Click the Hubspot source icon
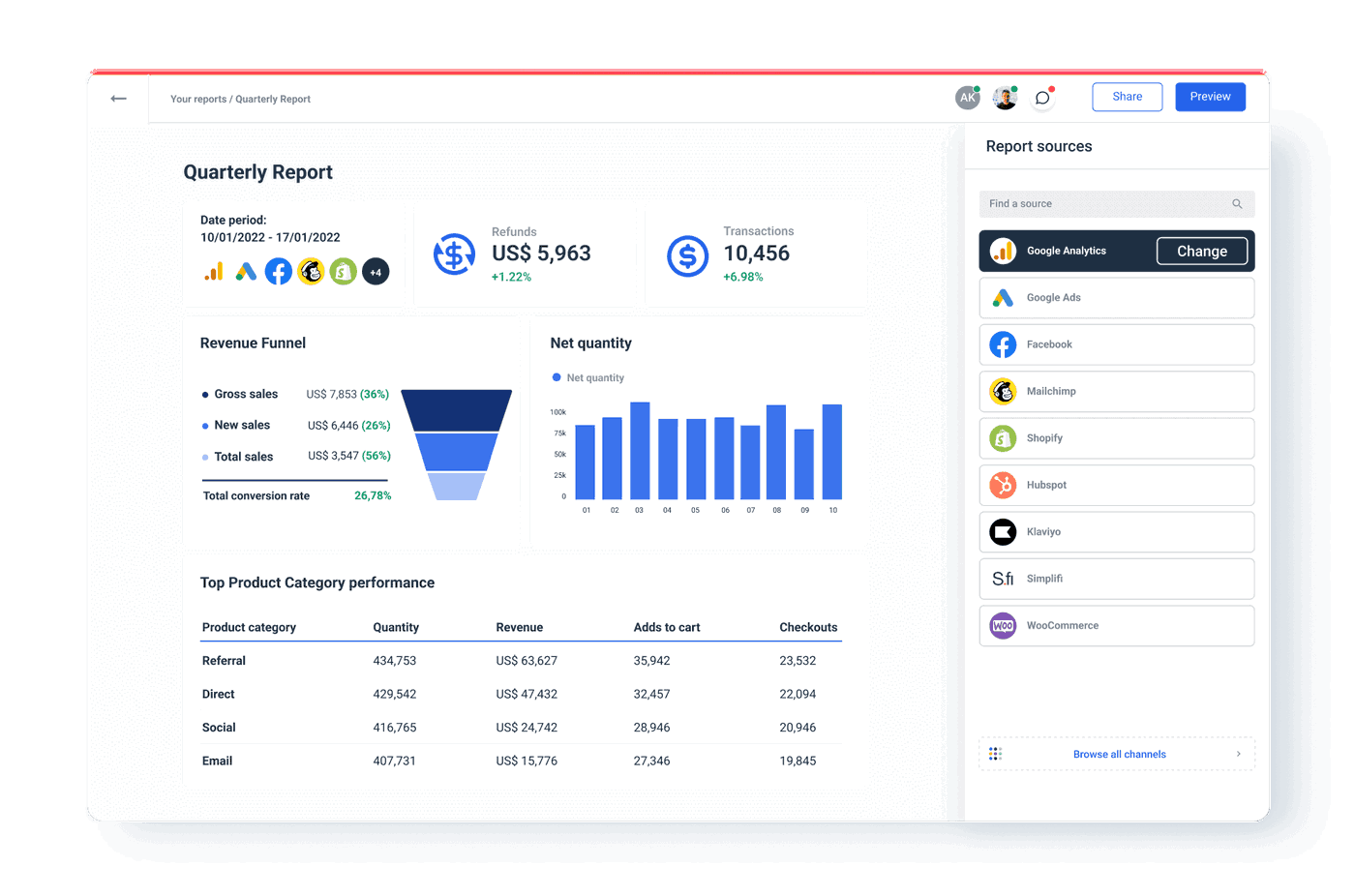 pos(1002,485)
